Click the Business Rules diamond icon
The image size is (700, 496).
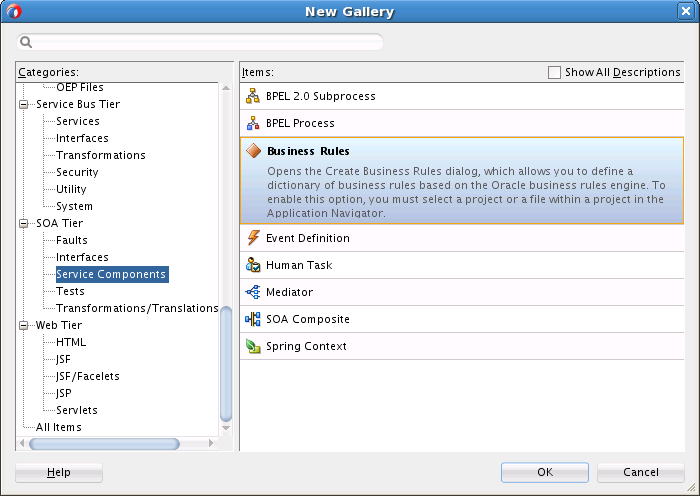pos(254,151)
